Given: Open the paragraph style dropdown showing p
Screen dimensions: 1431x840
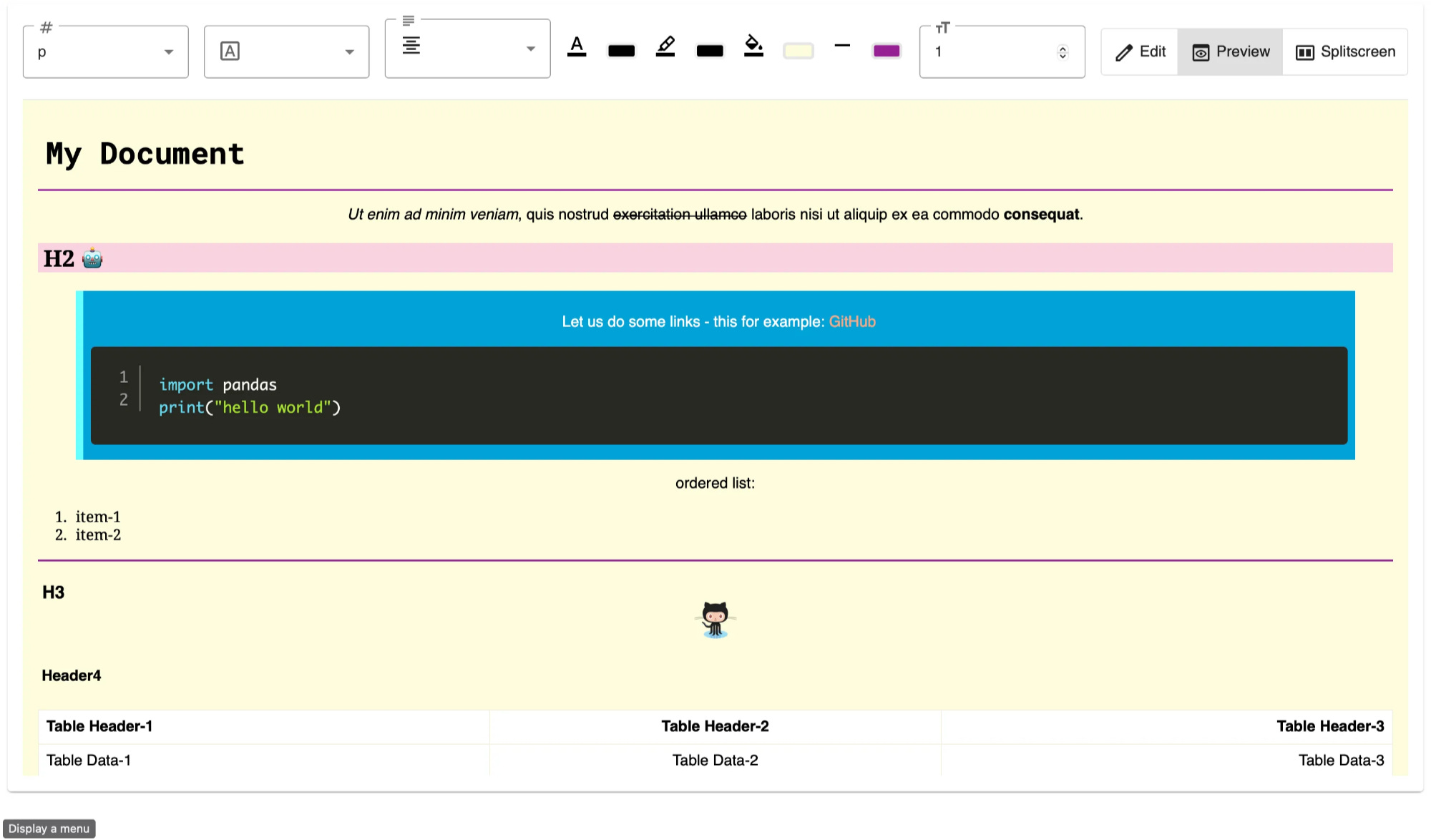Looking at the screenshot, I should [105, 51].
